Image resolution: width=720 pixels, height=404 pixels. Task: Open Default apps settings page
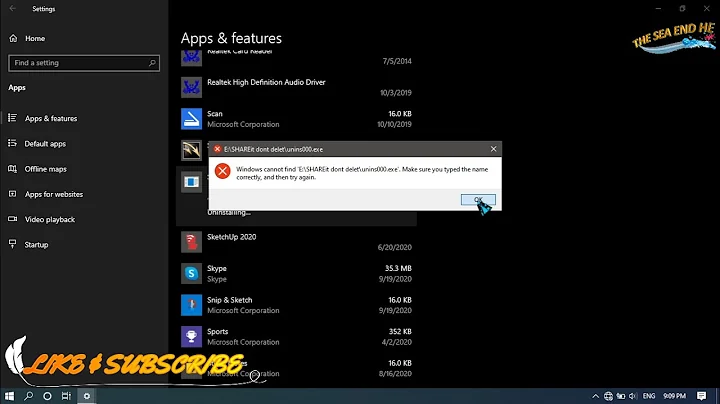point(45,144)
